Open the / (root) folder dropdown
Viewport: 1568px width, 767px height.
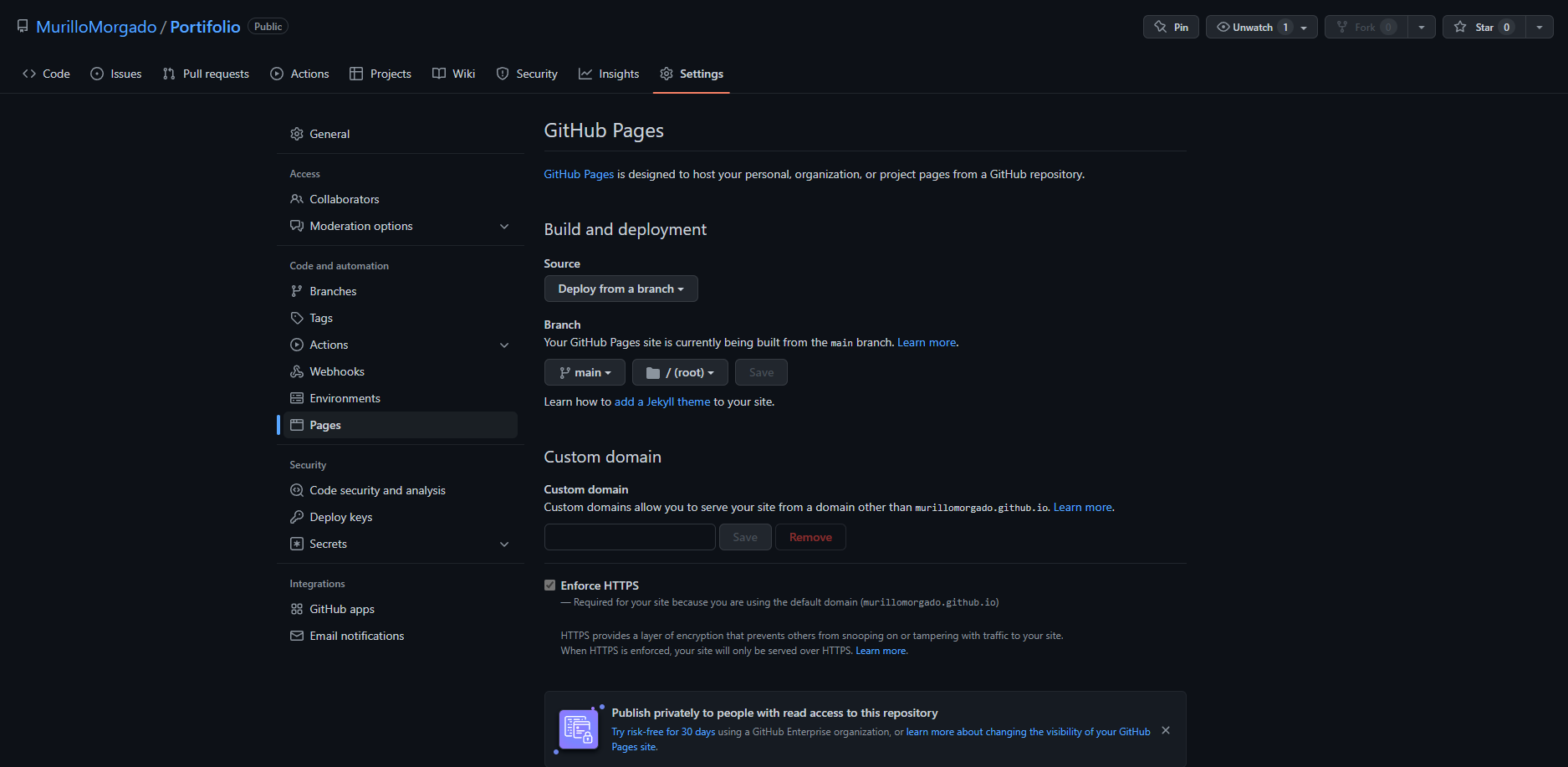tap(680, 372)
